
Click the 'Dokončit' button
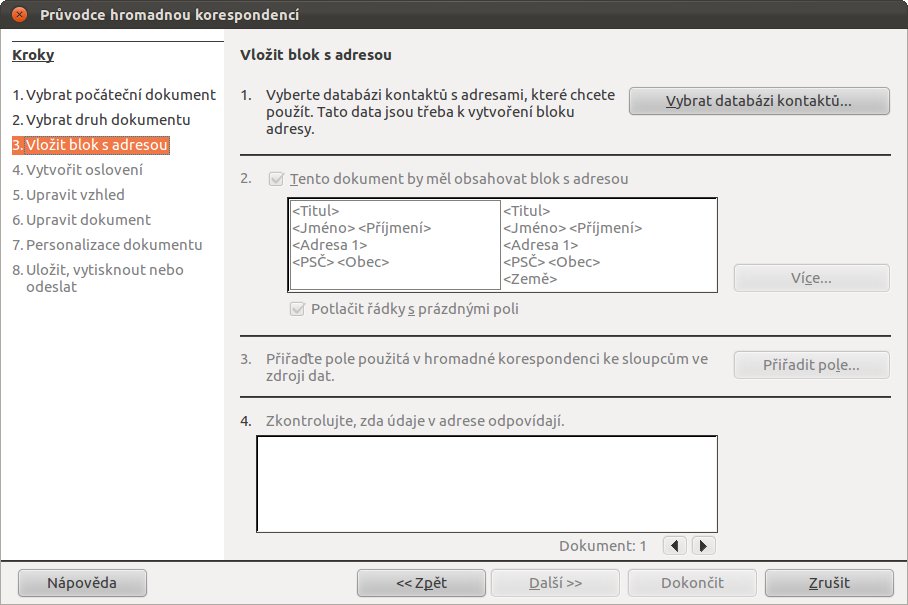[x=692, y=582]
